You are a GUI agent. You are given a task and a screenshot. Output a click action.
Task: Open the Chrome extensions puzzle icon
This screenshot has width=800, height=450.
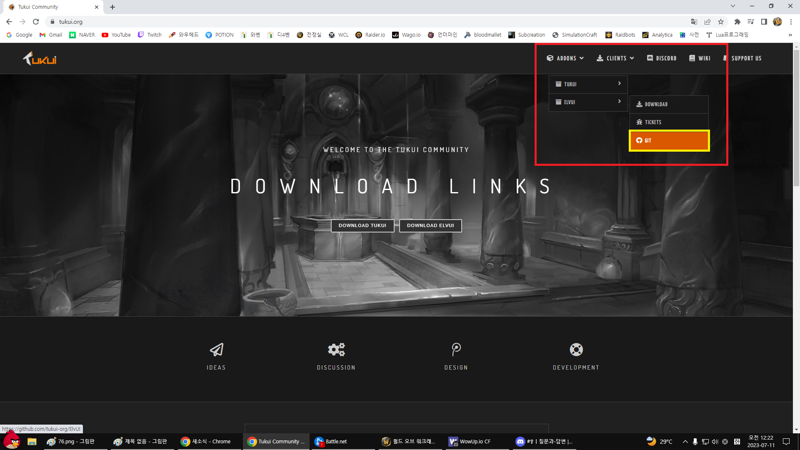(737, 22)
